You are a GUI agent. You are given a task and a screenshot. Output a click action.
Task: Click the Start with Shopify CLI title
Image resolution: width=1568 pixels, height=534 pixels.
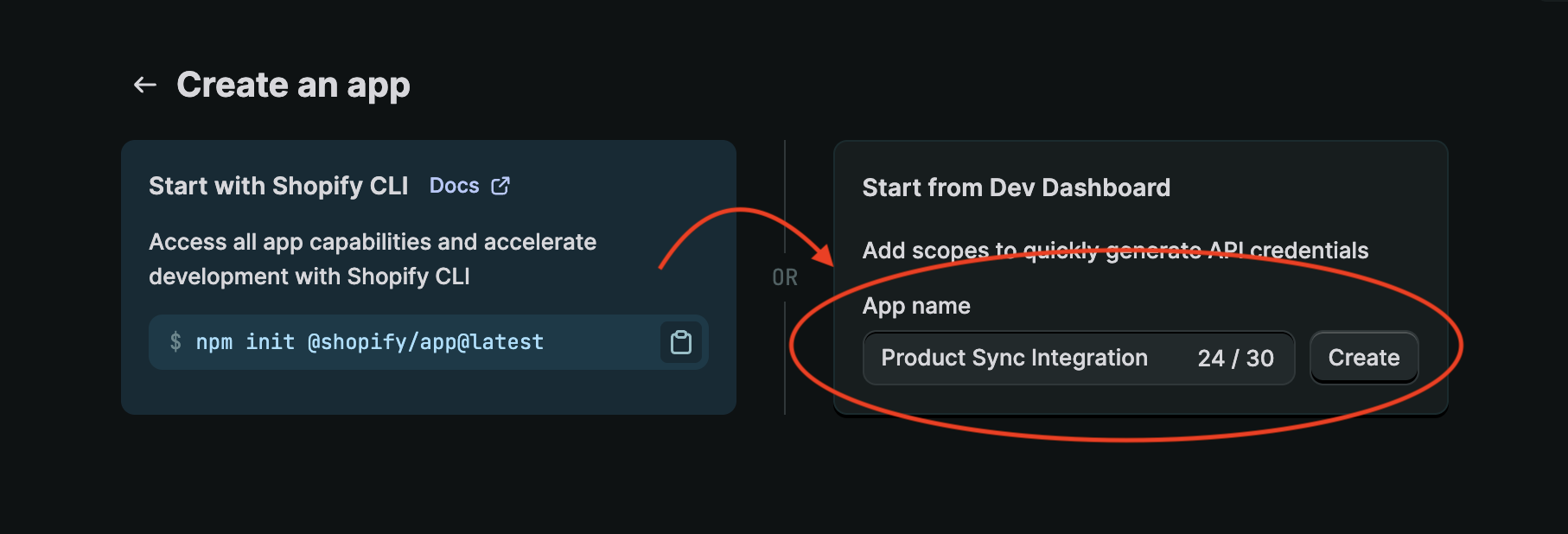coord(278,186)
